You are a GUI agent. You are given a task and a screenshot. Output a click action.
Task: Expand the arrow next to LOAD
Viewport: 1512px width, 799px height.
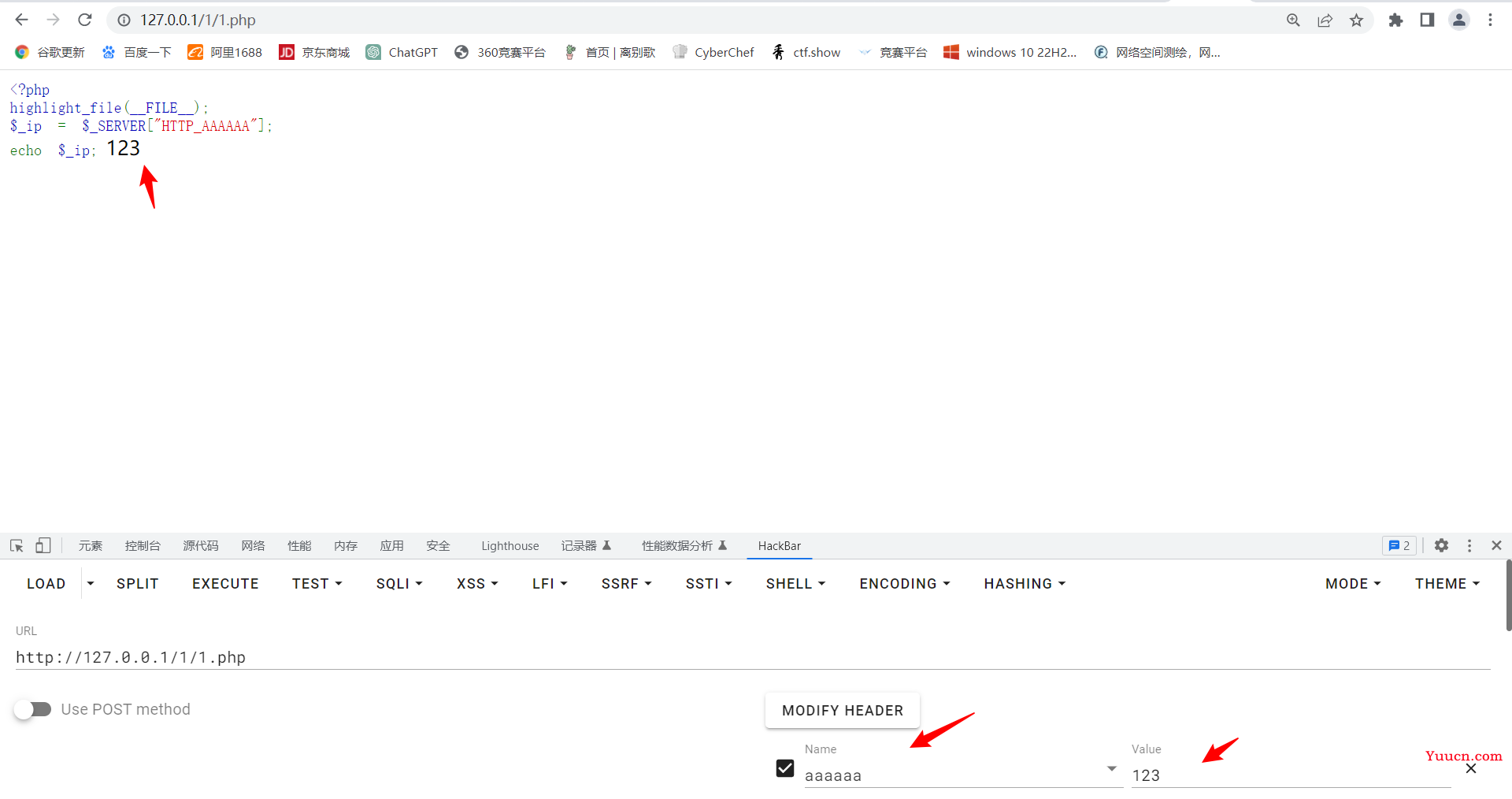pyautogui.click(x=91, y=584)
